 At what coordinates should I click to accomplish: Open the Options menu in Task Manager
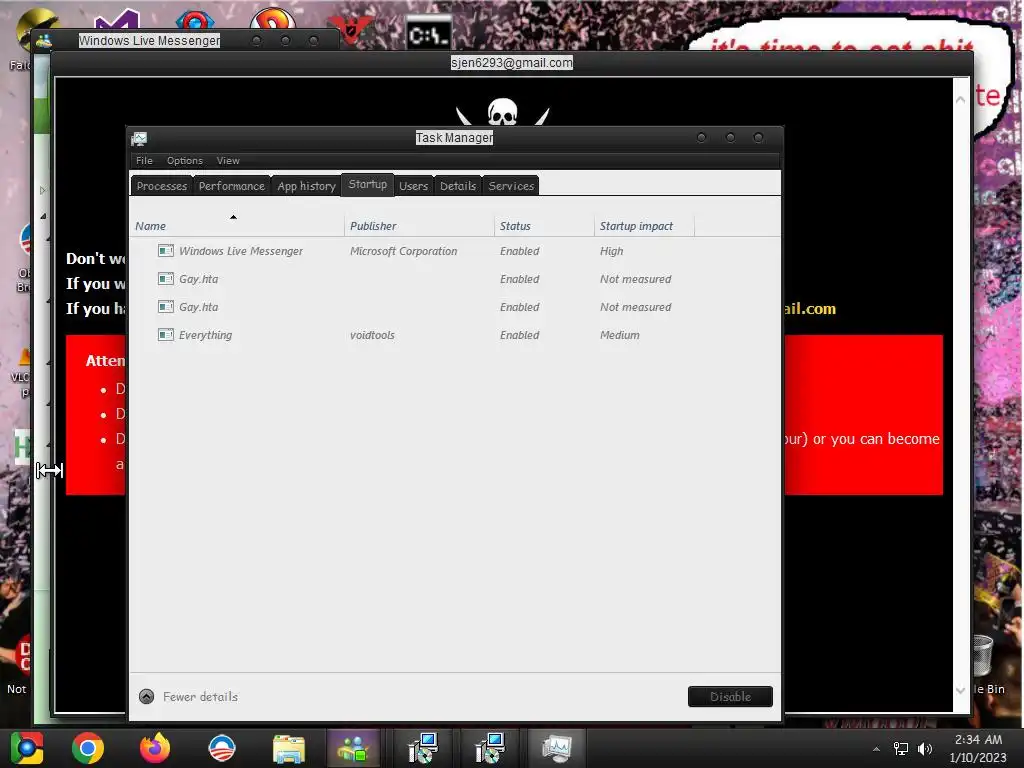tap(185, 161)
